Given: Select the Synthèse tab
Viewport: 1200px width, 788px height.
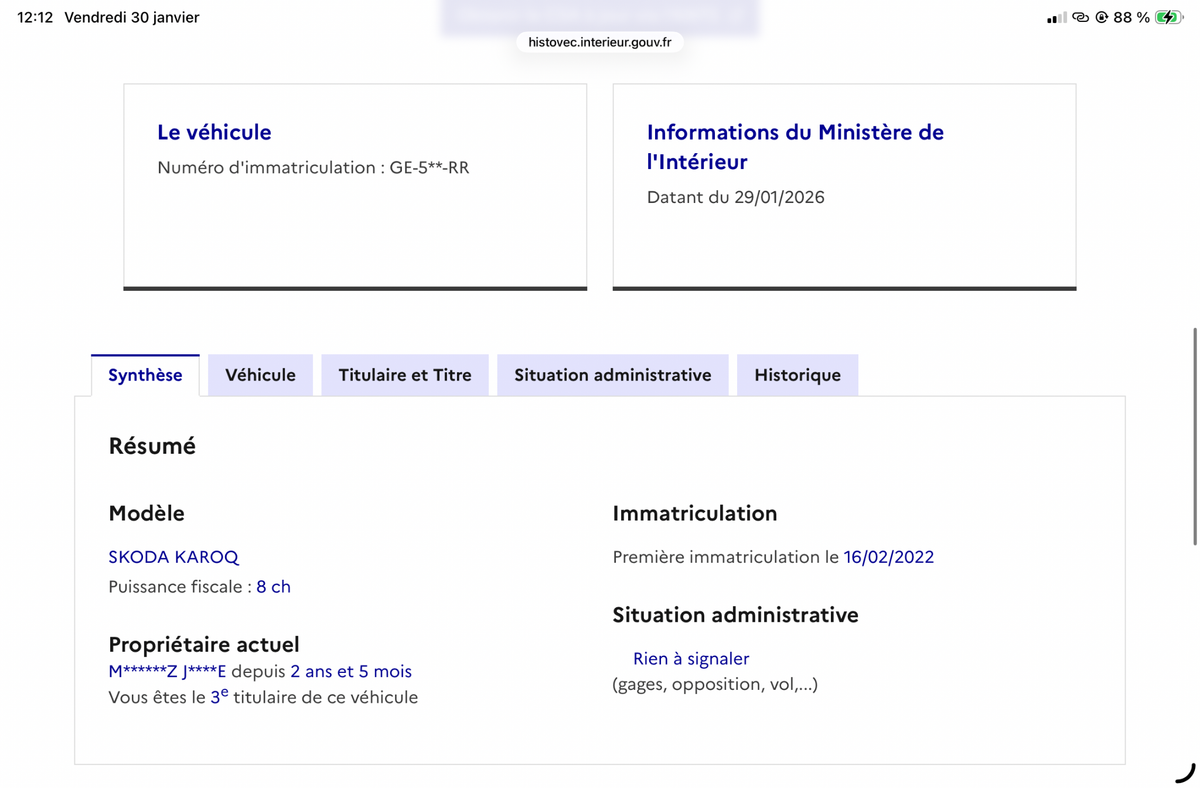Looking at the screenshot, I should pos(145,375).
